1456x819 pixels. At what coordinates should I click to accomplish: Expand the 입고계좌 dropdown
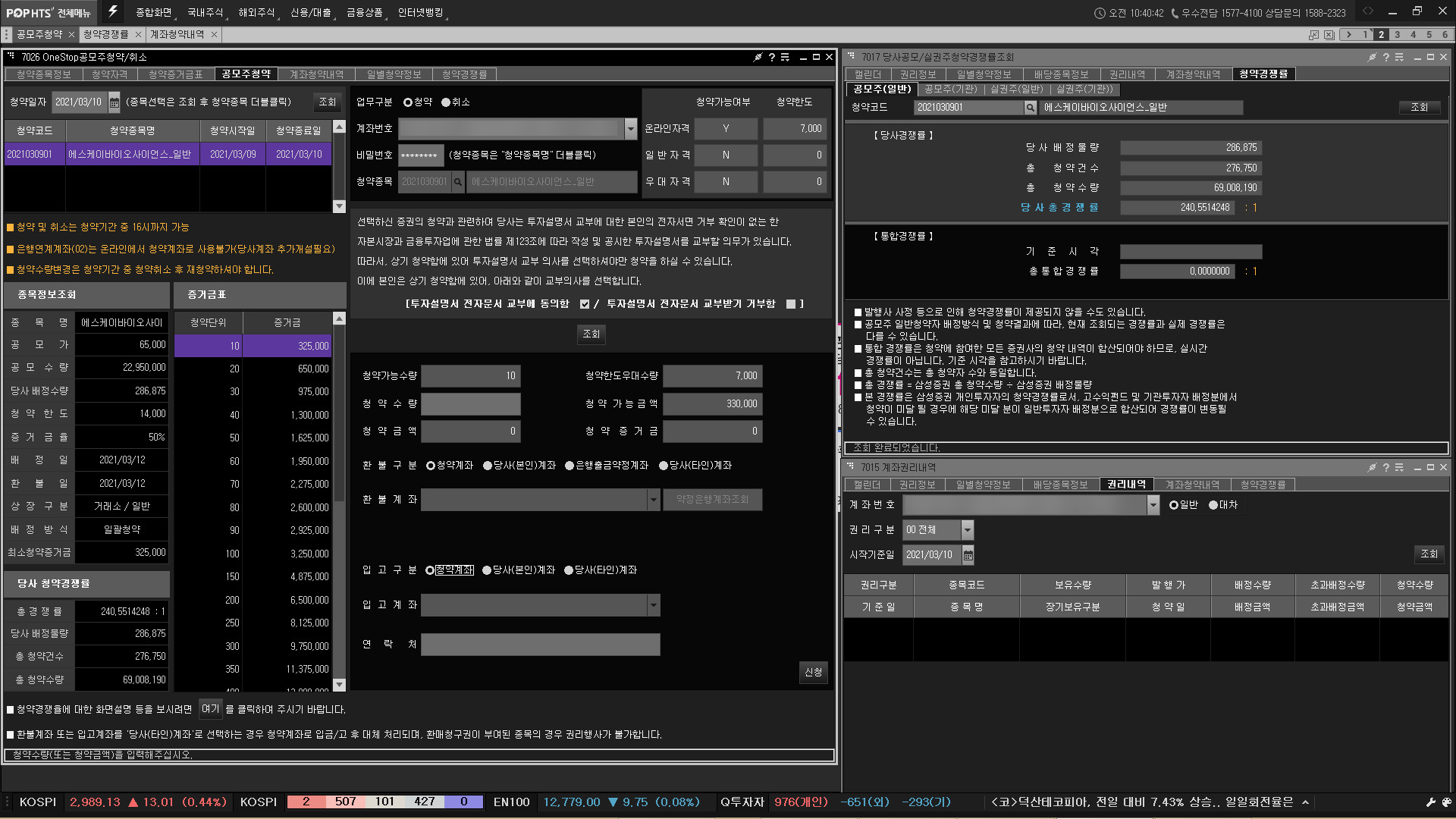pyautogui.click(x=653, y=605)
